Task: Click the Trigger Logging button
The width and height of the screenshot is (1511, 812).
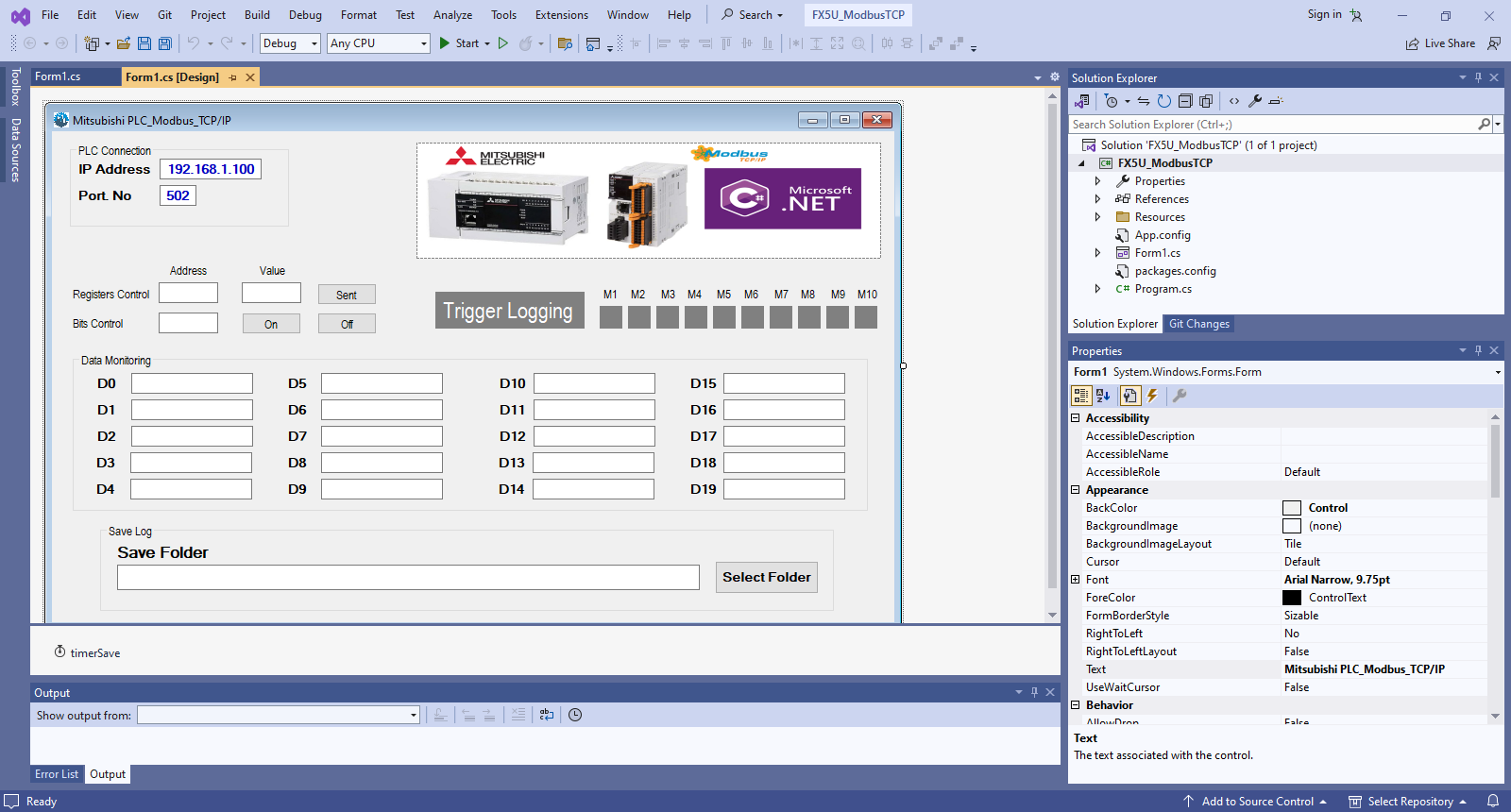Action: [x=508, y=311]
